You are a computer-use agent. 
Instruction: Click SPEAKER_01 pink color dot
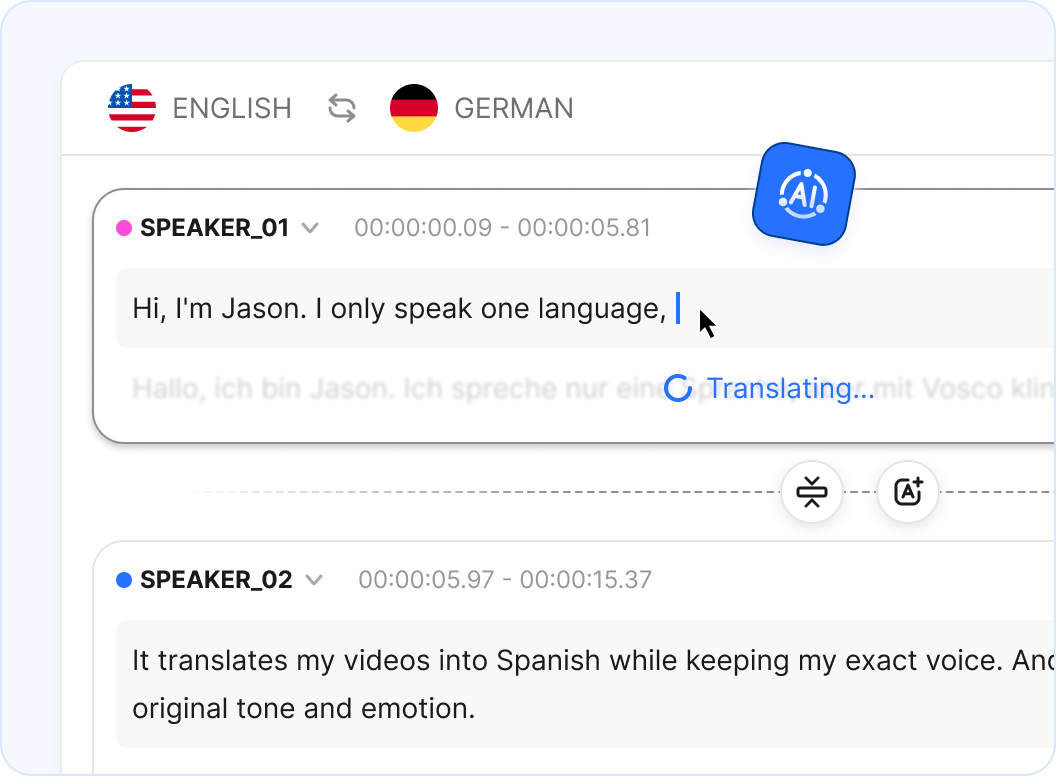click(x=124, y=228)
